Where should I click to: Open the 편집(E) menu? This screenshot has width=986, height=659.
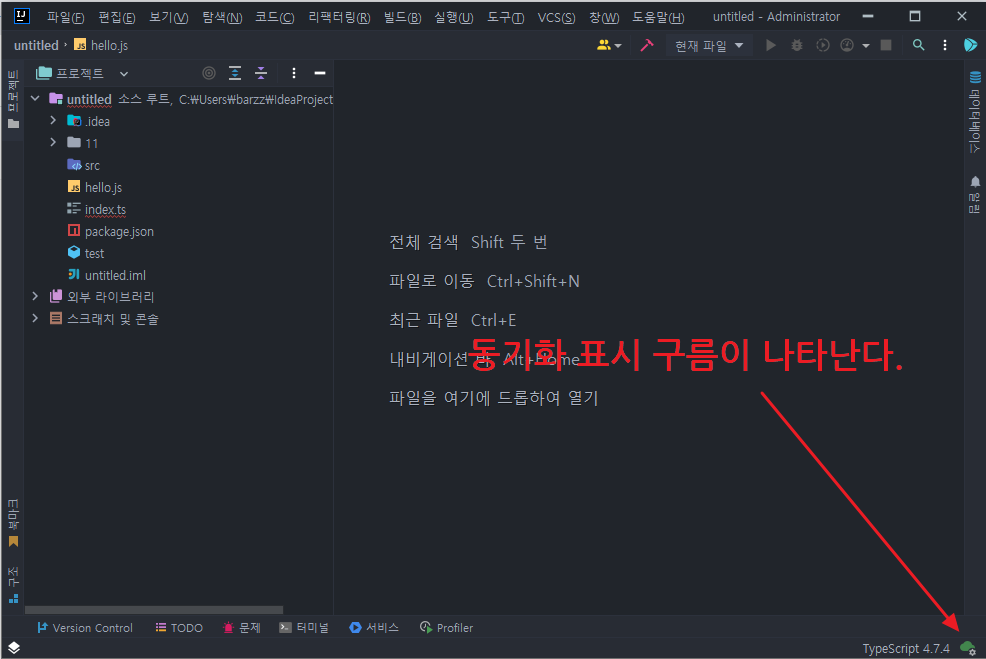pos(116,17)
